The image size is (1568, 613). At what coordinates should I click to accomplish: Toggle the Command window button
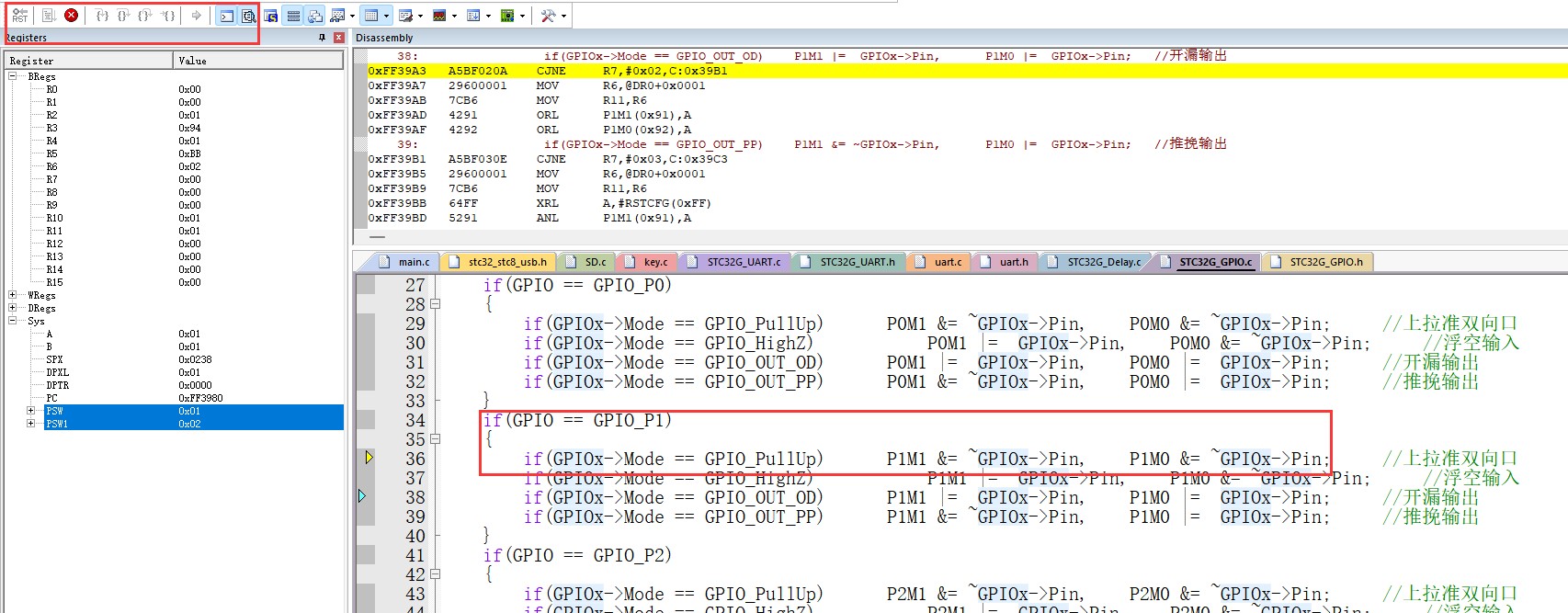227,16
